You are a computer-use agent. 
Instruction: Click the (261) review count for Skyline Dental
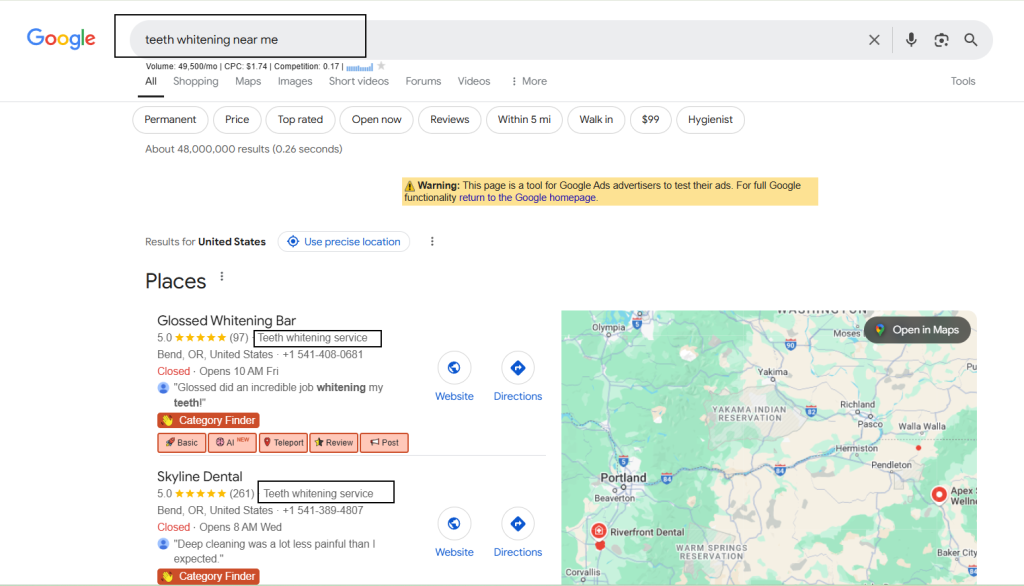[x=242, y=493]
